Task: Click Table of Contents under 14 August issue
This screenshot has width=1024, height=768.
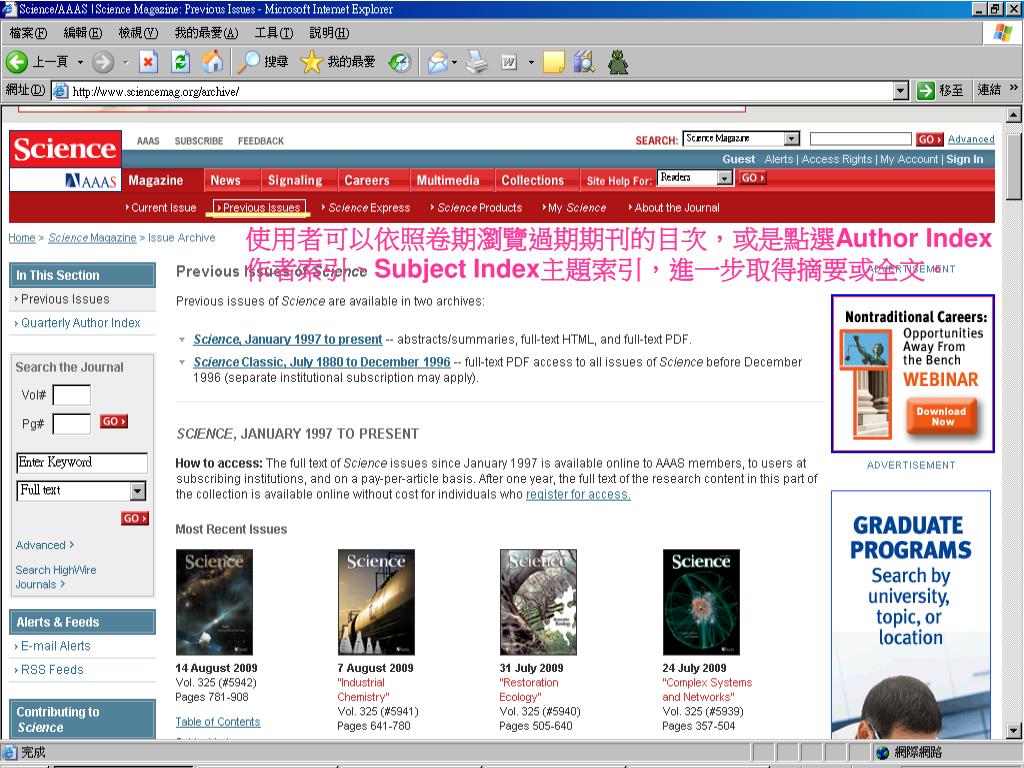Action: click(x=217, y=722)
